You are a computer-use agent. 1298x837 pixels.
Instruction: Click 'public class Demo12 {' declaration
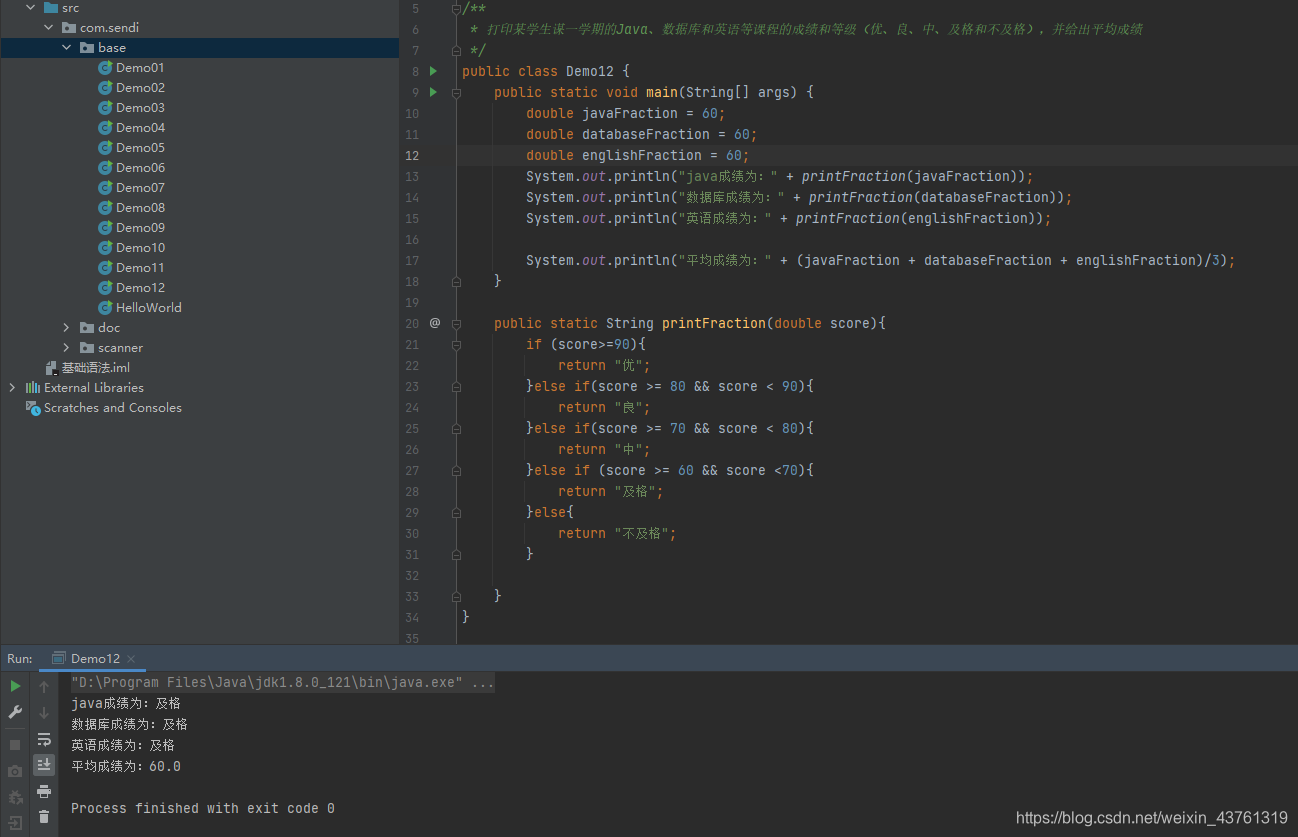546,71
